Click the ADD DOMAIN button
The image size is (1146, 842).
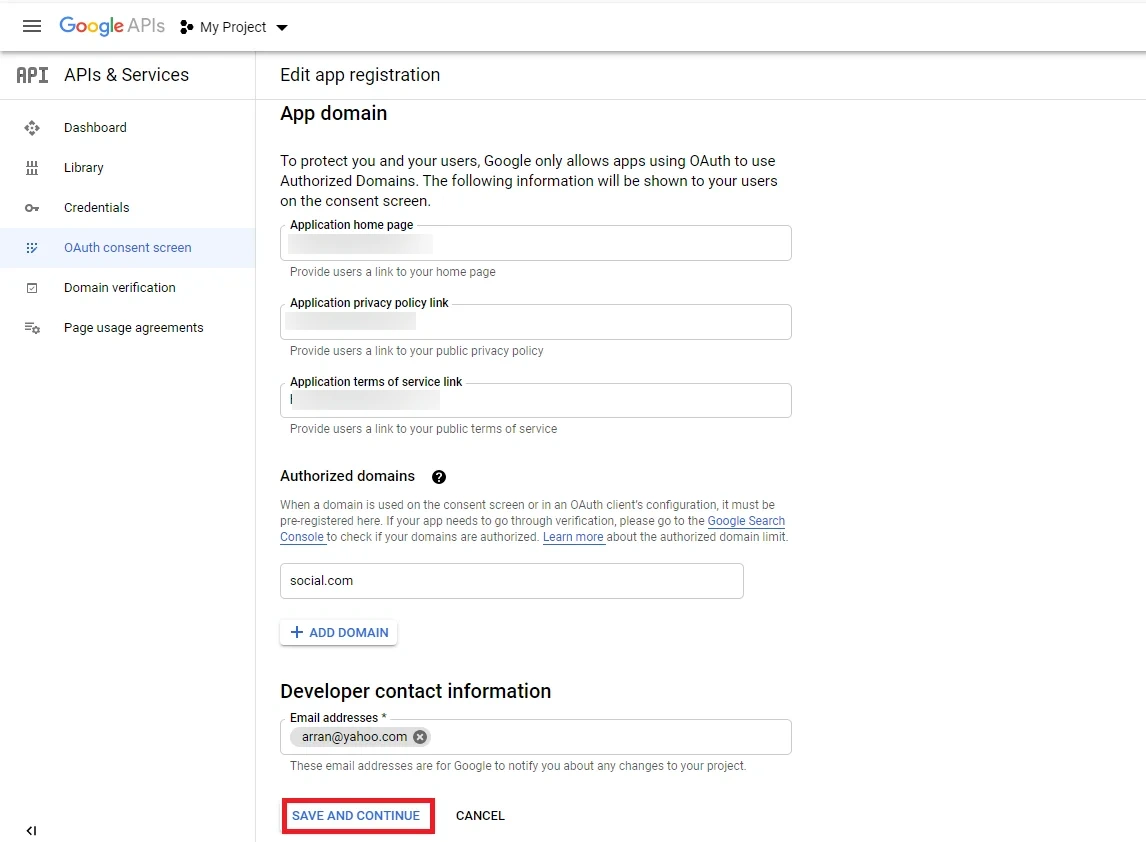338,632
